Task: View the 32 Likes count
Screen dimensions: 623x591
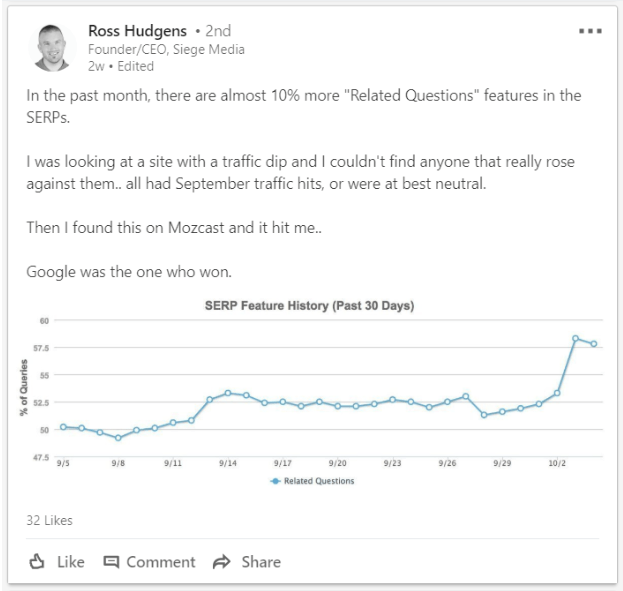Action: click(49, 520)
